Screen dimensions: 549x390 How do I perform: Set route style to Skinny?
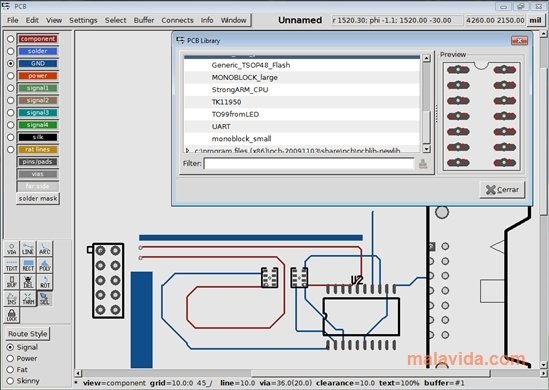pyautogui.click(x=10, y=381)
